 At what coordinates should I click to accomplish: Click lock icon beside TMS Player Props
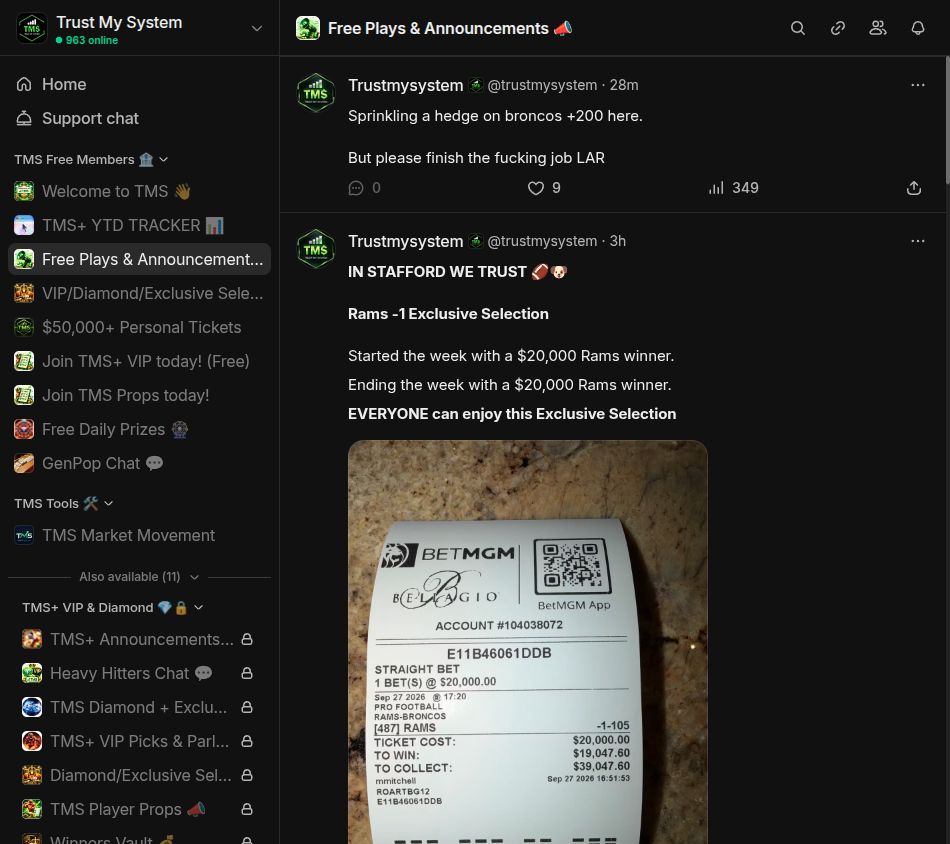tap(247, 809)
